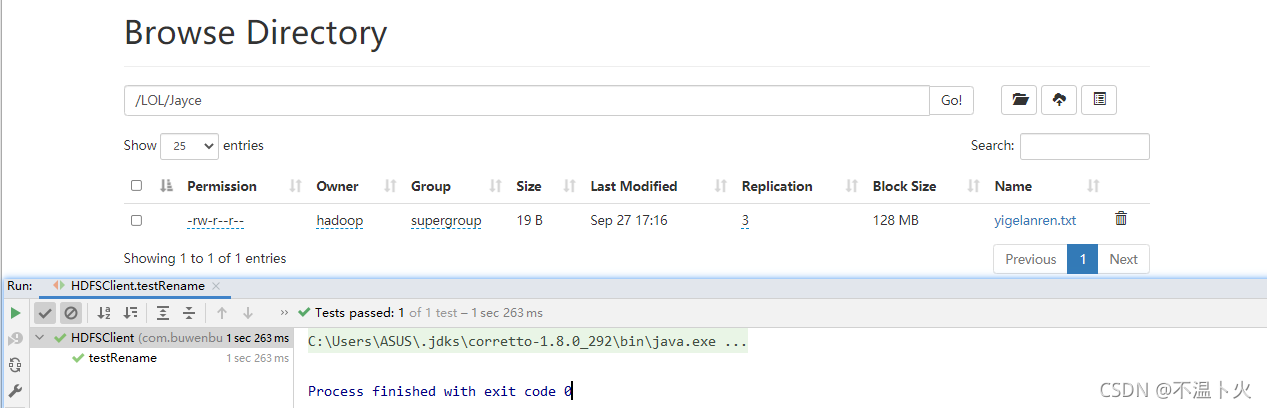Click the supergroup group link
This screenshot has width=1267, height=408.
tap(446, 220)
